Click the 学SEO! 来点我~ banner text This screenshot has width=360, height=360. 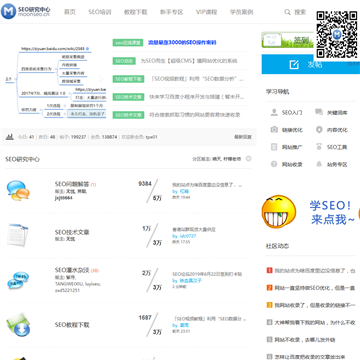[331, 212]
